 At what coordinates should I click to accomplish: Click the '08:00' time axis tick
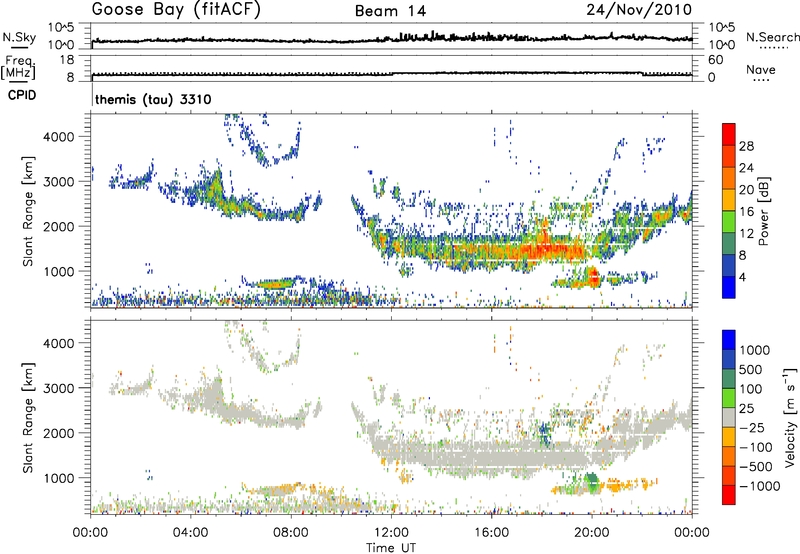291,533
